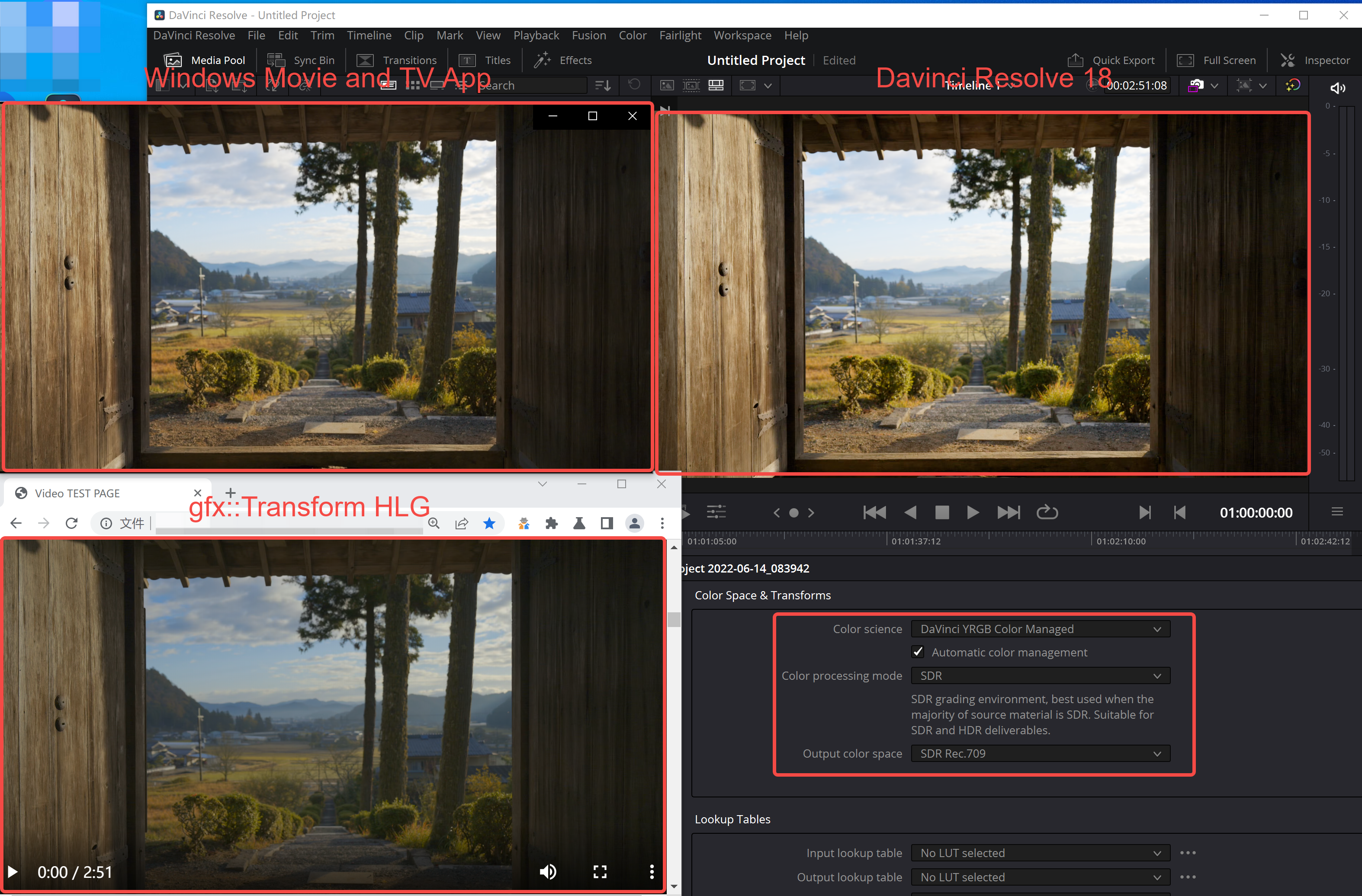Jump to last frame in DaVinci transport
1362x896 pixels.
point(1009,512)
